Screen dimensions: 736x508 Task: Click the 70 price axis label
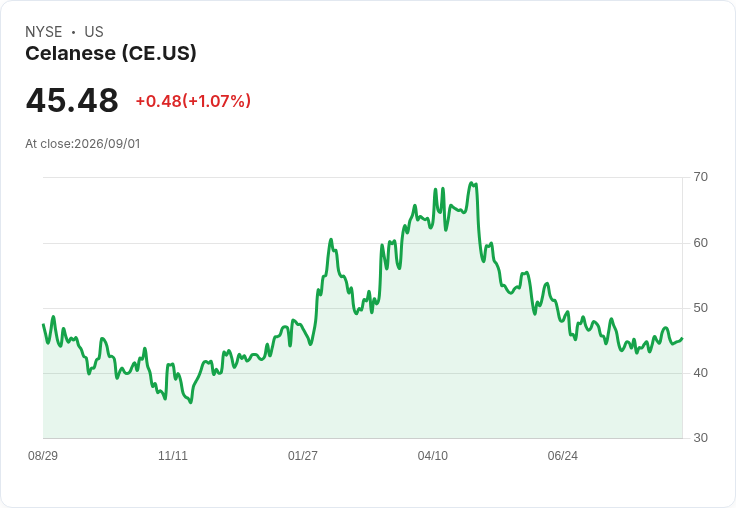[x=700, y=177]
